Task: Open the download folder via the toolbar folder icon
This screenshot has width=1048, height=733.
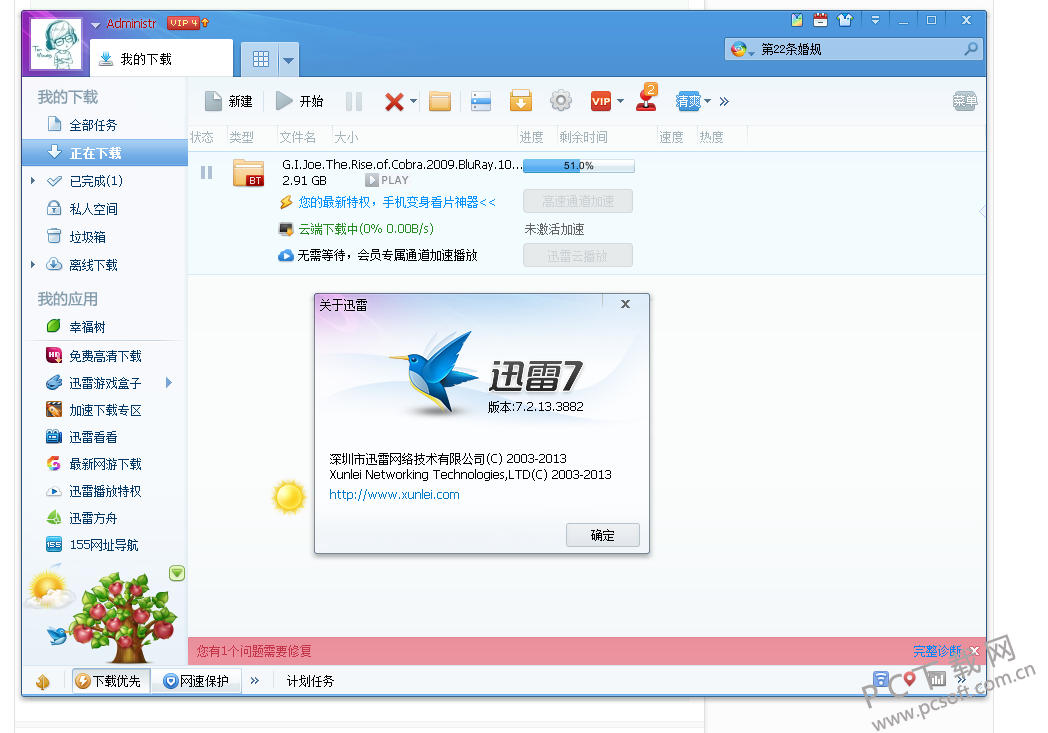Action: pos(440,102)
